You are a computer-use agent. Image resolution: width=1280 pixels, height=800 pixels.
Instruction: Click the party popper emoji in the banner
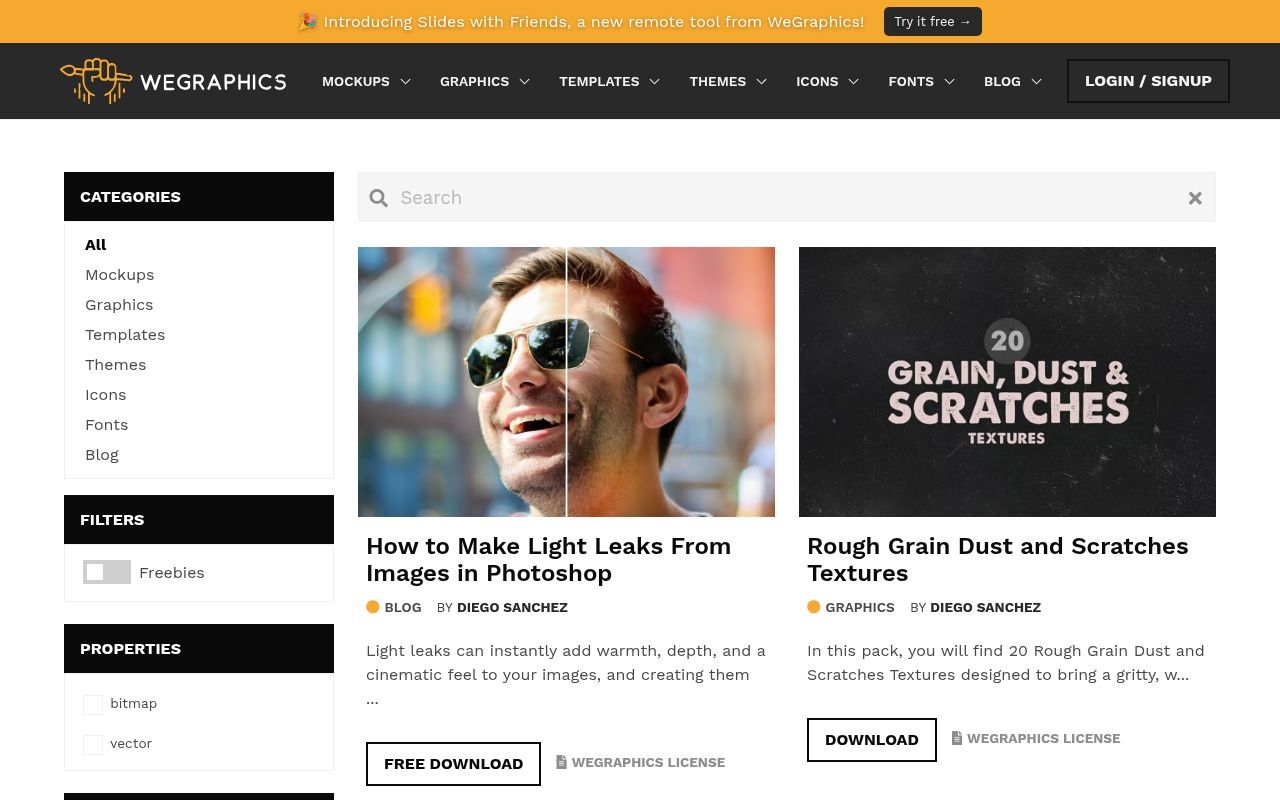(x=308, y=21)
